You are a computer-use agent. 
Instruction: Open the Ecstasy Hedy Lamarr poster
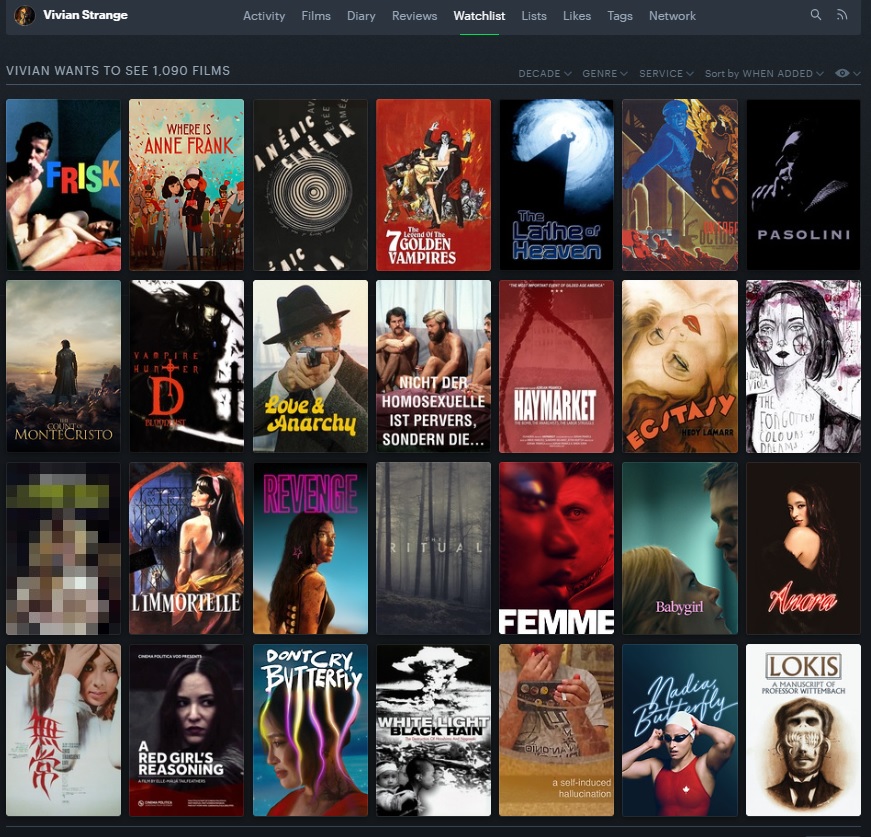pyautogui.click(x=680, y=366)
